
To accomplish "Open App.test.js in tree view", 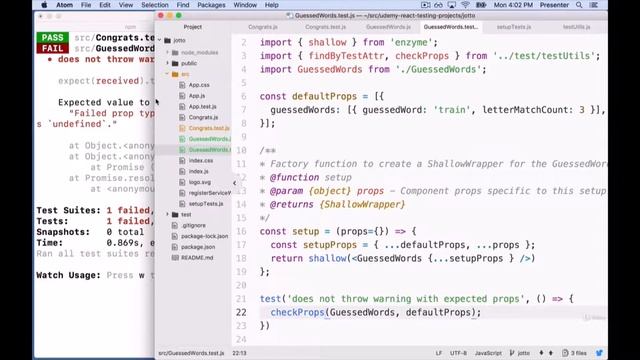I will click(202, 107).
